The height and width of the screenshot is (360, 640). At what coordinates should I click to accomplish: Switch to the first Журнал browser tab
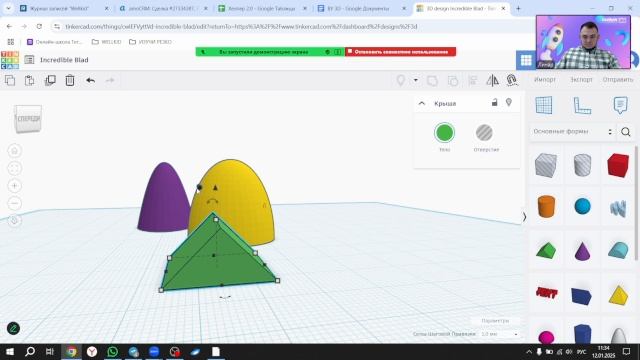tap(64, 8)
